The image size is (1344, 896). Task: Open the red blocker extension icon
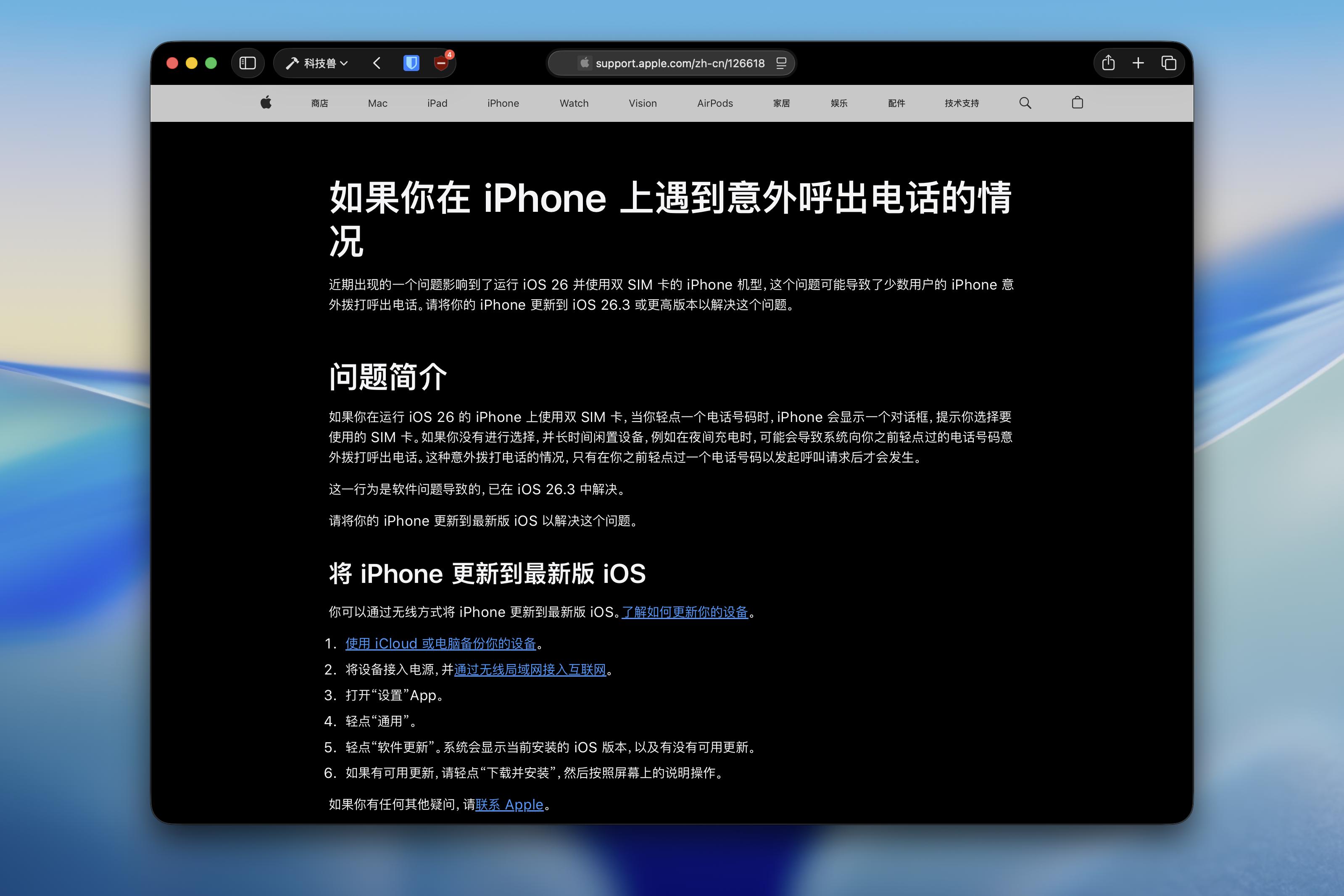[x=440, y=63]
